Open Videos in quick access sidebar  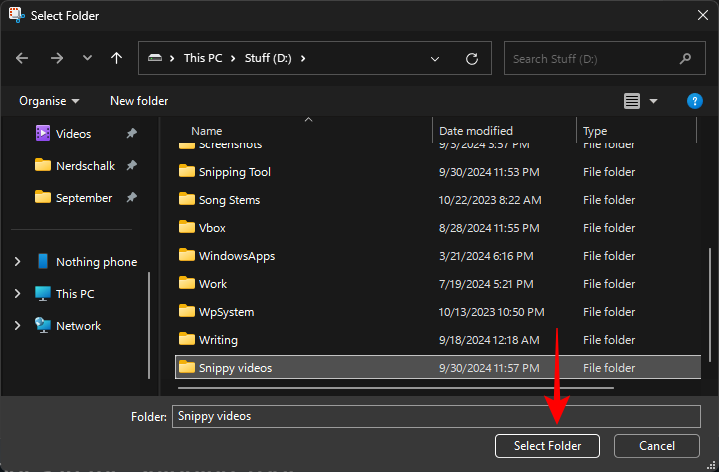73,134
